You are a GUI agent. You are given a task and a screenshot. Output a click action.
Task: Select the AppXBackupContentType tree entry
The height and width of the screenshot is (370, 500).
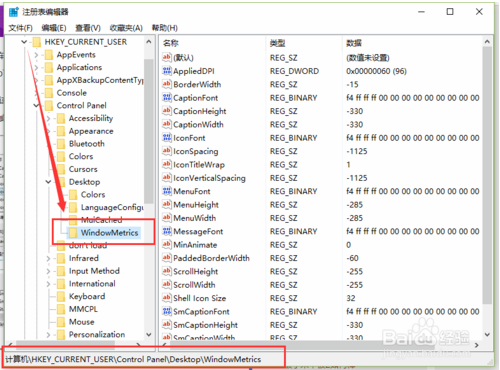coord(100,80)
